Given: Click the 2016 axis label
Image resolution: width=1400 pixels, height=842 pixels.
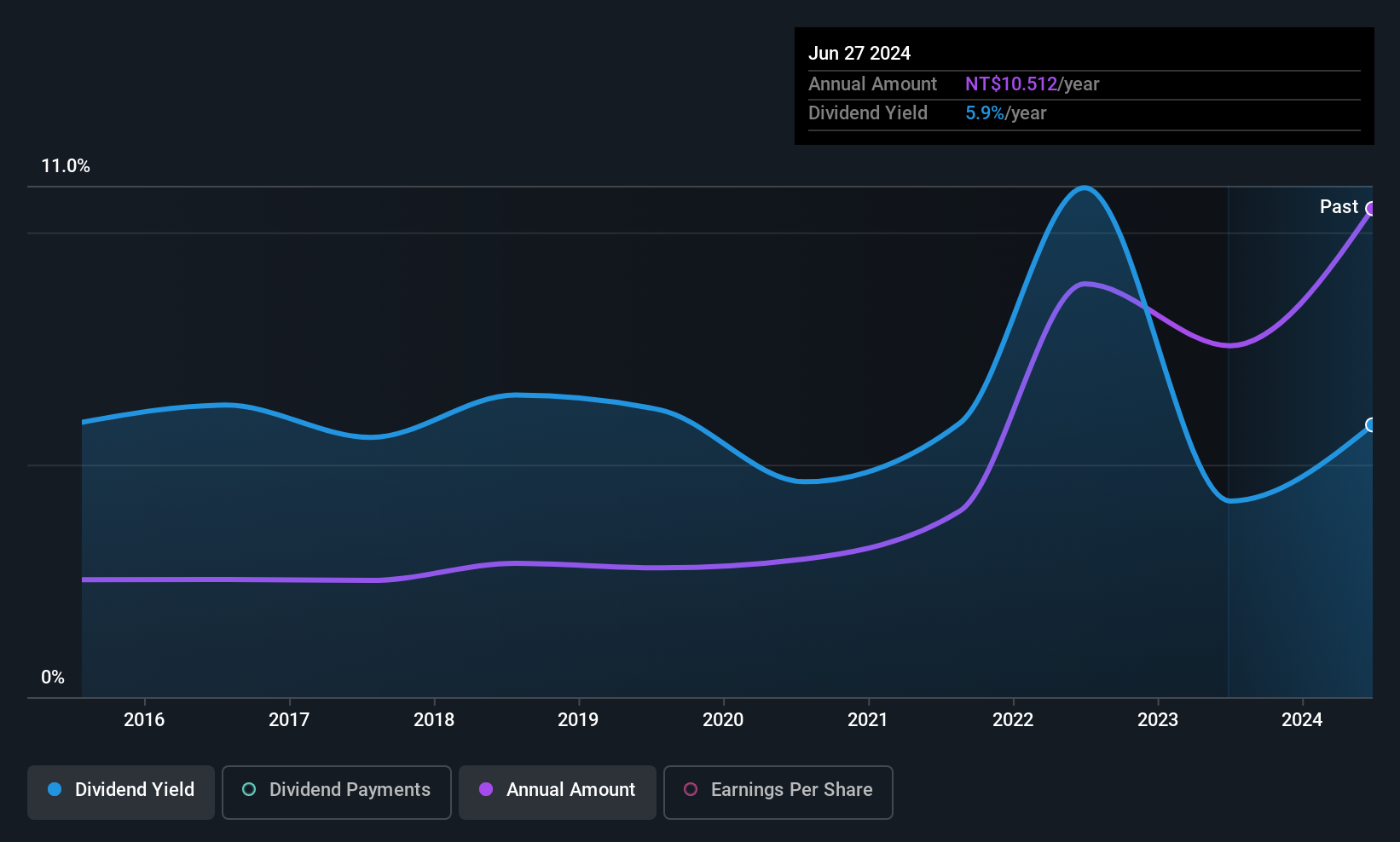Looking at the screenshot, I should tap(144, 719).
